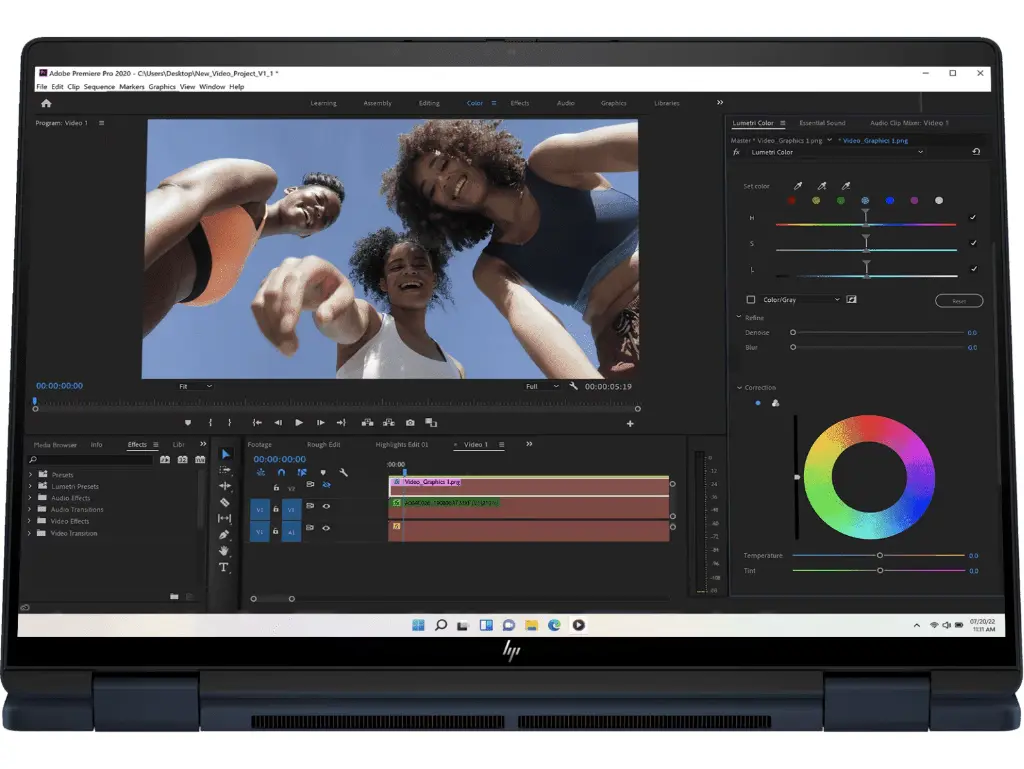This screenshot has height=769, width=1024.
Task: Invert the mask next to Color/Gray
Action: [x=852, y=299]
